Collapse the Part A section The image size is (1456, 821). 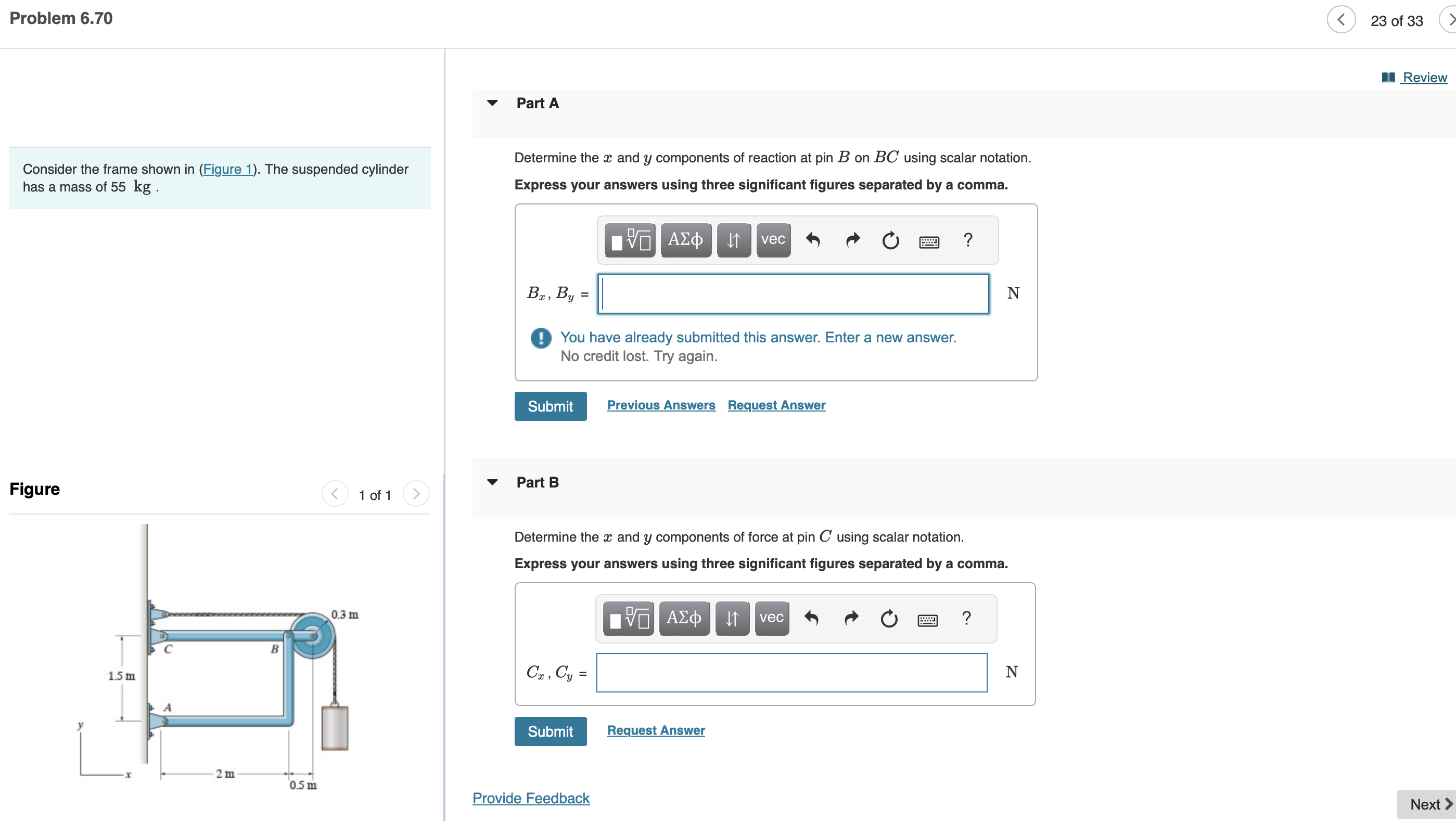(x=492, y=103)
